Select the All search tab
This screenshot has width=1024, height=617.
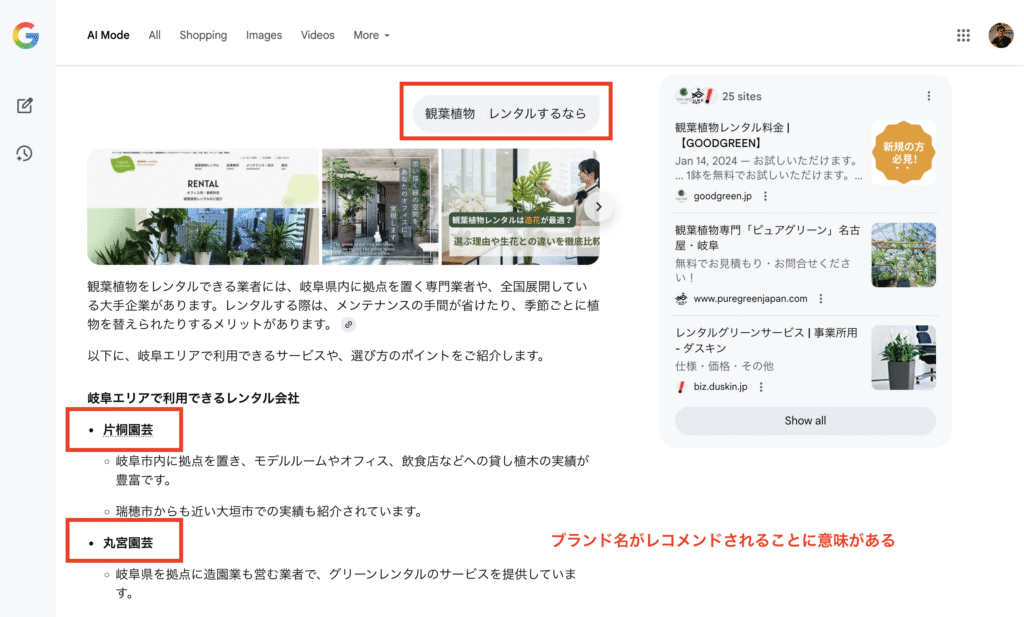[x=154, y=35]
